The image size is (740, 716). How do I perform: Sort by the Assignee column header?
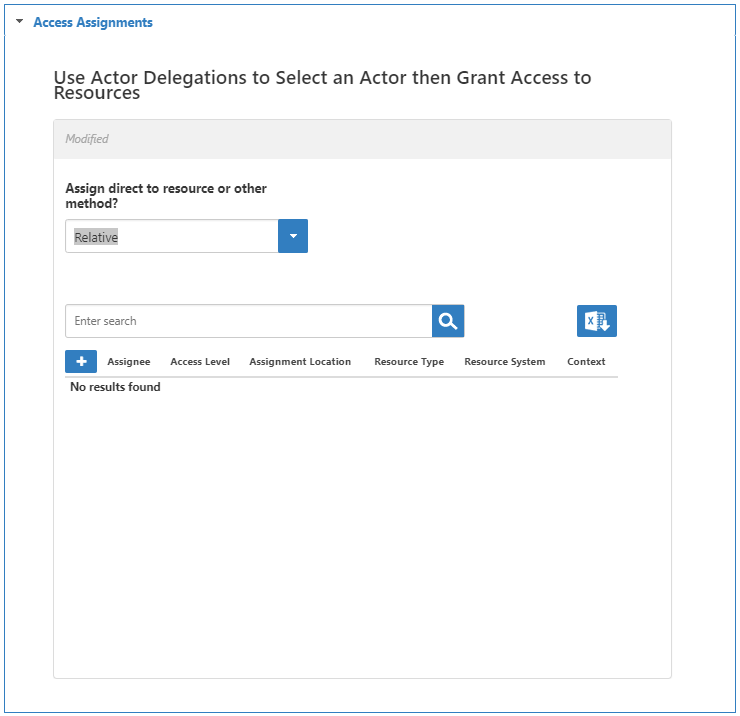point(129,362)
